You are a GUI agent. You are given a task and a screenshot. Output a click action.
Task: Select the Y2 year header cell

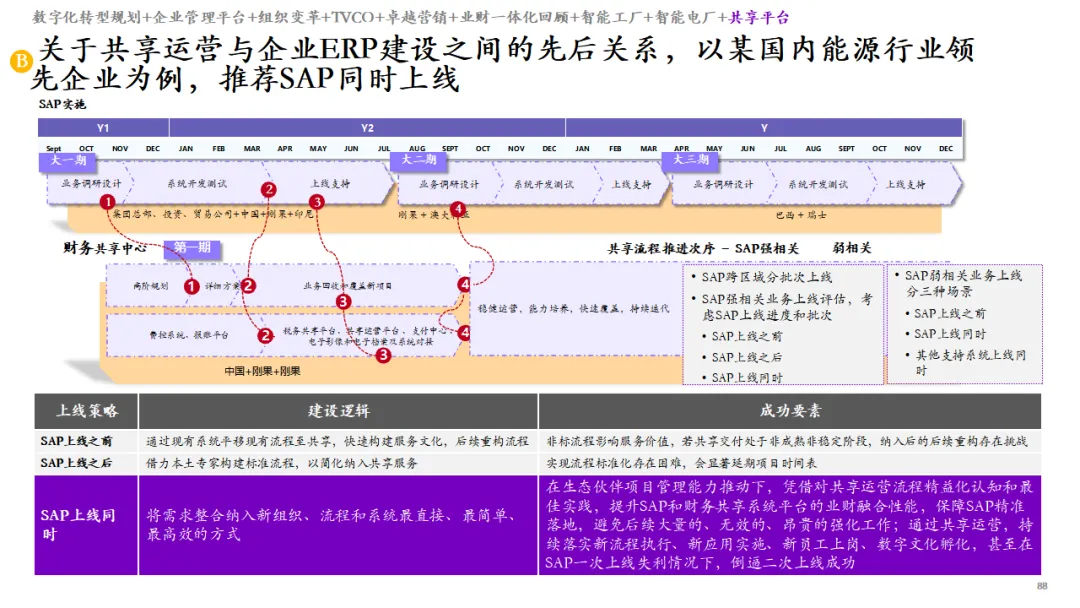tap(367, 127)
